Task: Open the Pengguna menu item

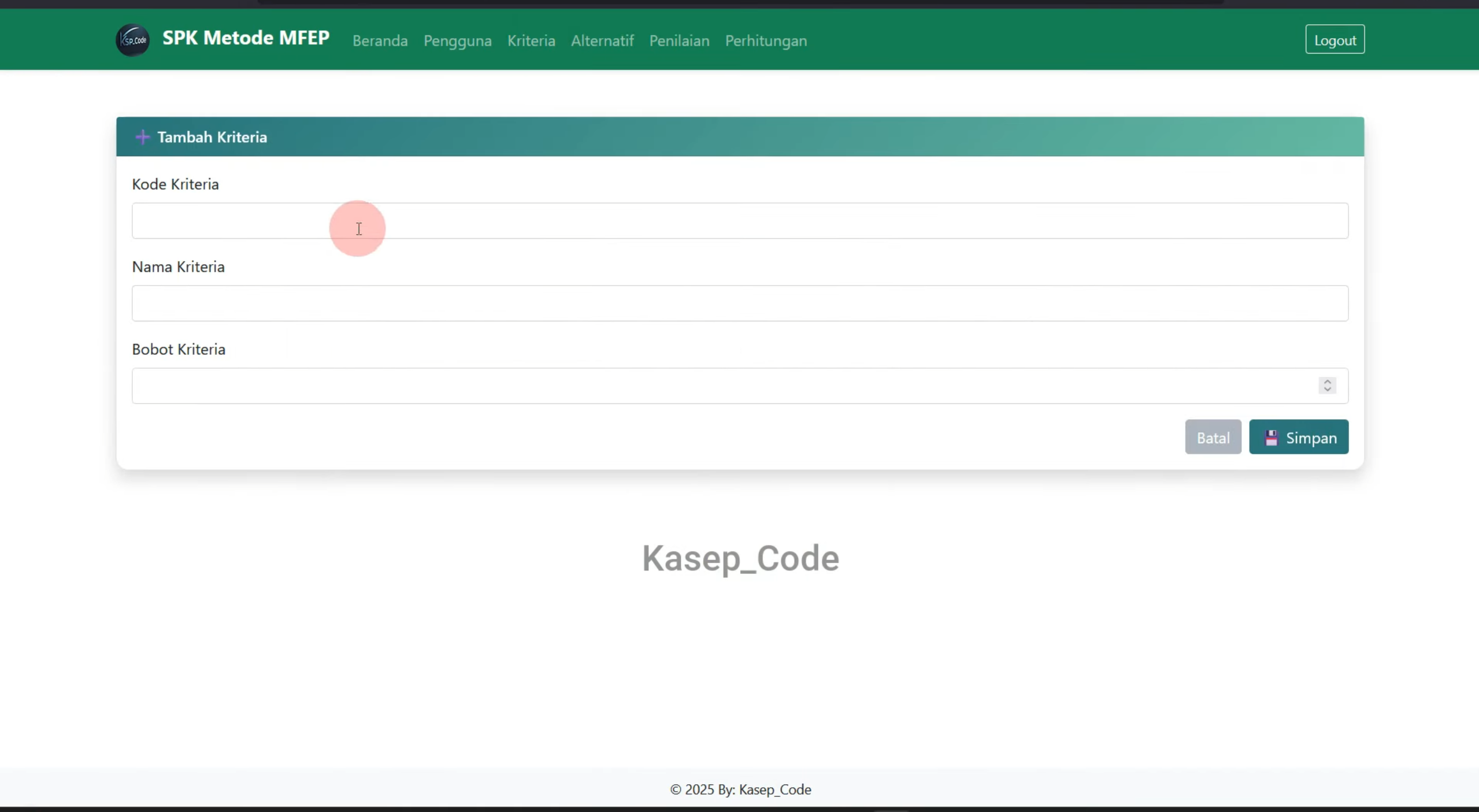Action: click(458, 40)
